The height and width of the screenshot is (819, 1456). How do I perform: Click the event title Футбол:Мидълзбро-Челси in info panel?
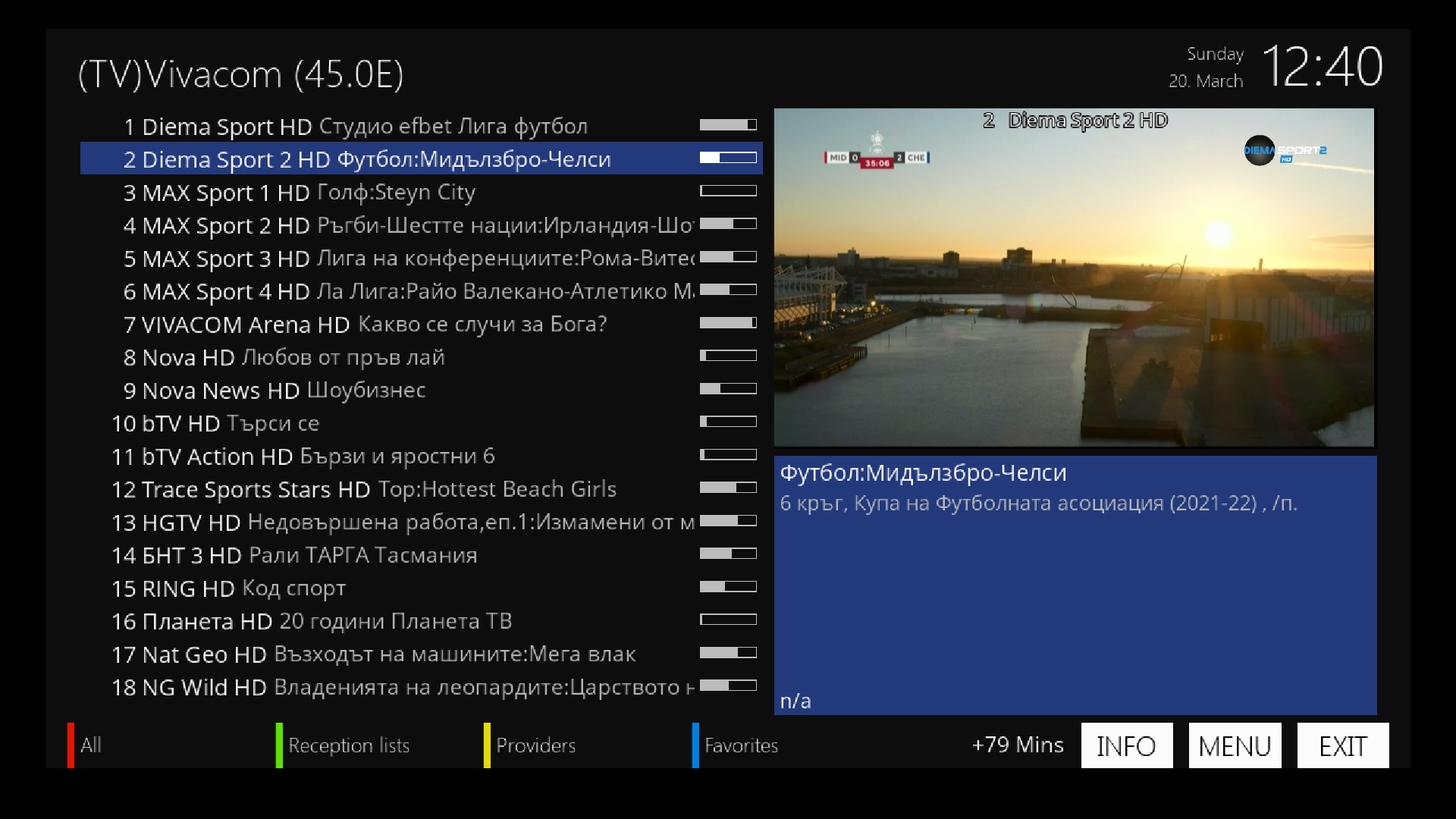923,473
